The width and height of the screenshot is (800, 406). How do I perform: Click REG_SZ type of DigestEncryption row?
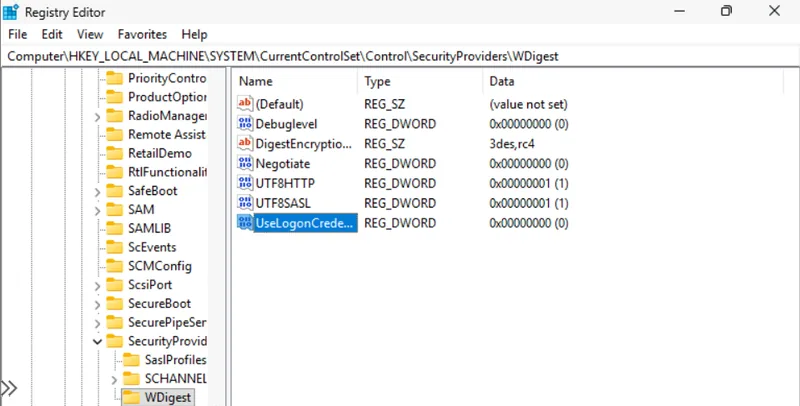(x=385, y=144)
